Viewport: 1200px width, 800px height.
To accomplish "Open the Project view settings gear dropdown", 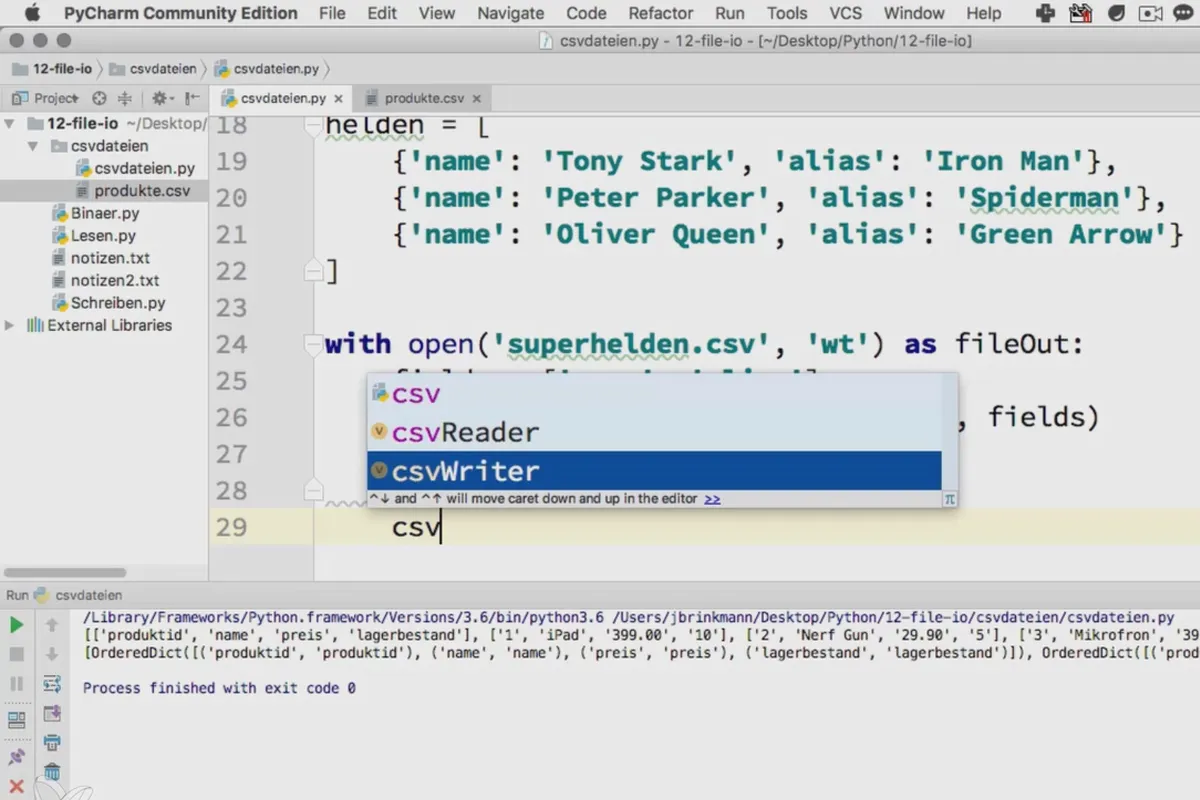I will pyautogui.click(x=161, y=98).
